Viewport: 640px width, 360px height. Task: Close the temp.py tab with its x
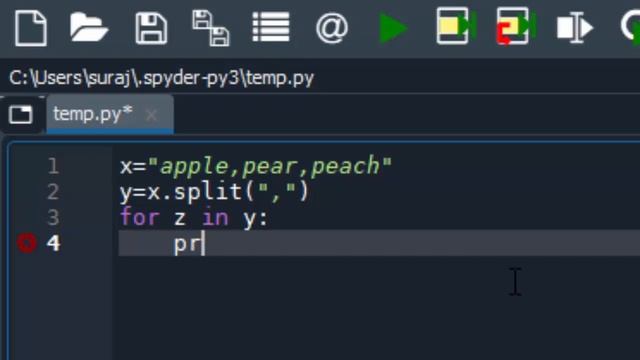tap(151, 116)
